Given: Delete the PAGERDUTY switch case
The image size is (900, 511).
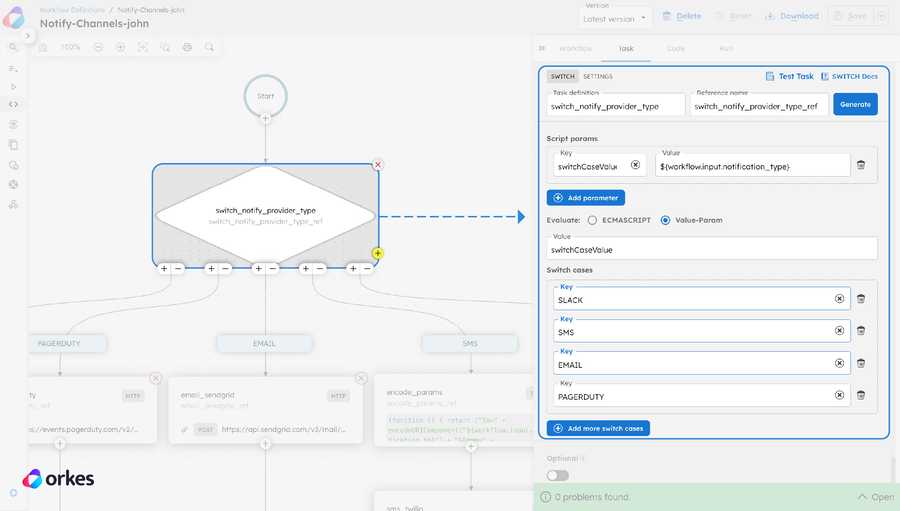Looking at the screenshot, I should pyautogui.click(x=860, y=395).
